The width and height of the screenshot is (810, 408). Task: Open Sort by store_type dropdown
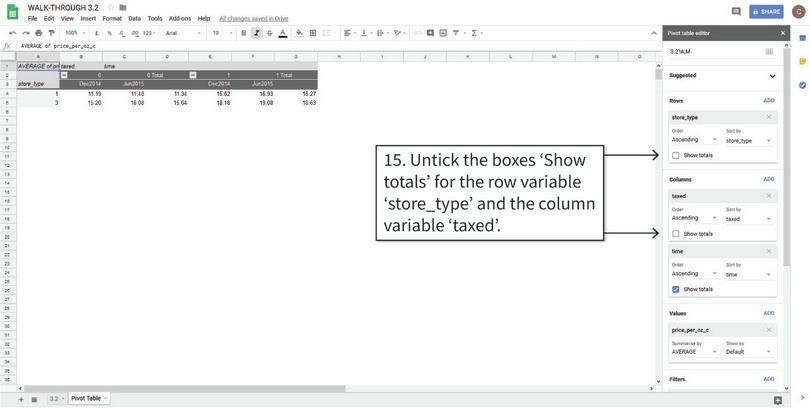pos(749,140)
